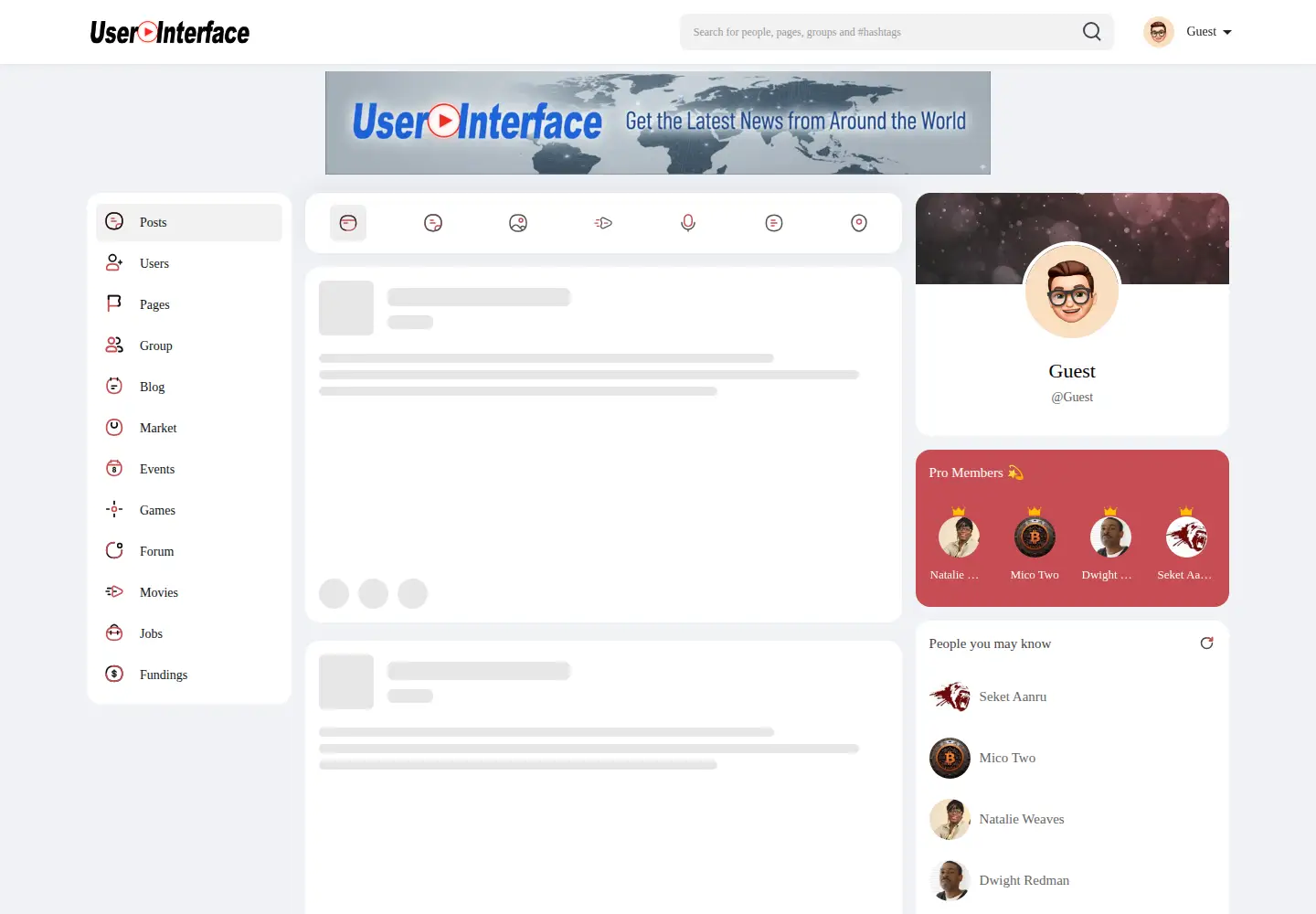Open Natalie Weaves suggestion

[1022, 819]
